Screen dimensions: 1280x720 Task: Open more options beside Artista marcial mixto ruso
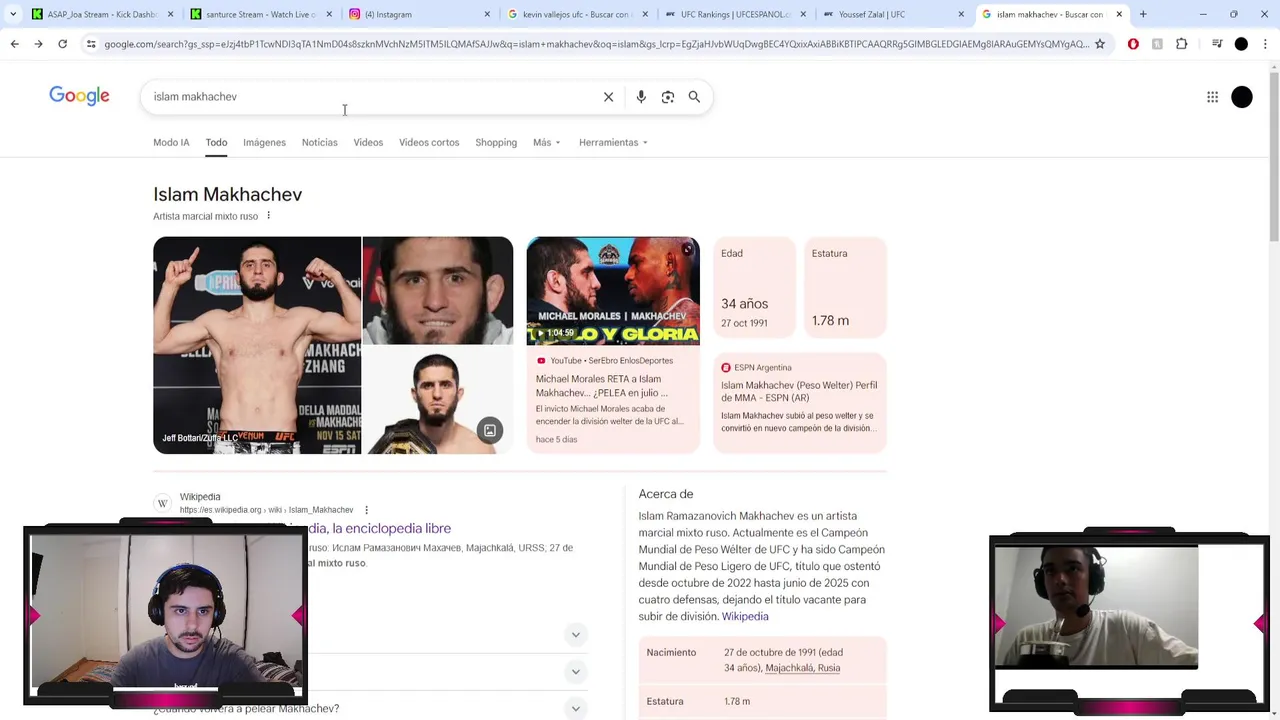pyautogui.click(x=268, y=216)
